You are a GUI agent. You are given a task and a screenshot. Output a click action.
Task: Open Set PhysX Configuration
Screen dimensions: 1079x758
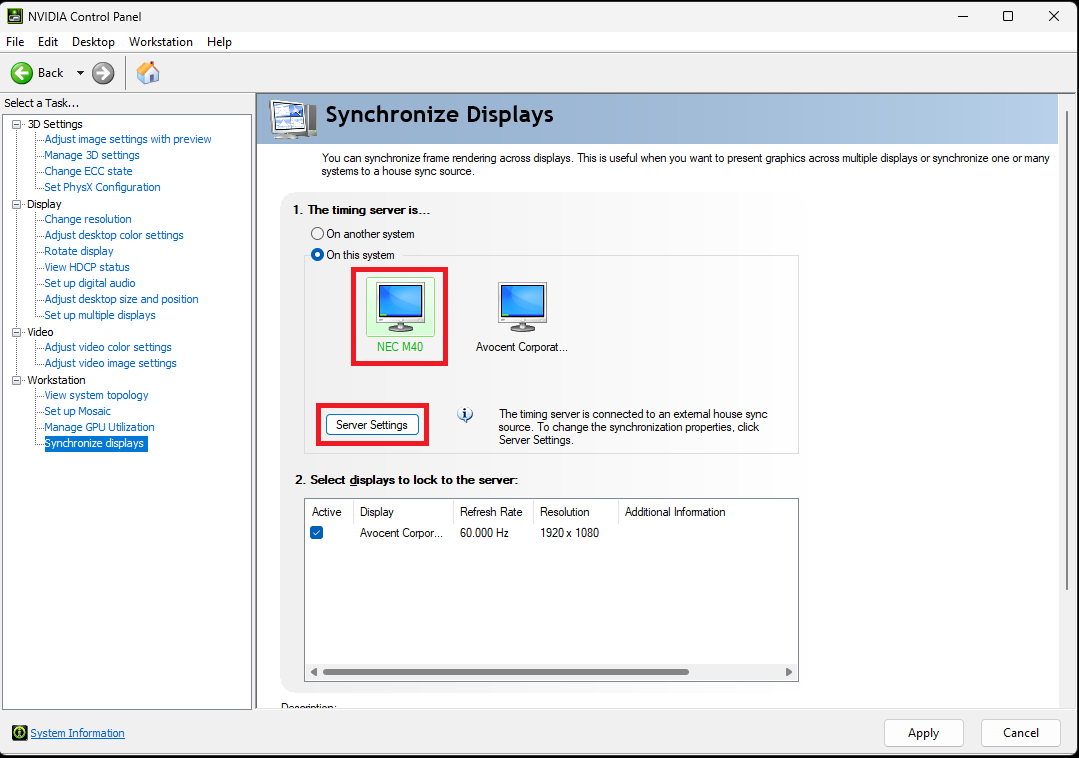point(103,186)
